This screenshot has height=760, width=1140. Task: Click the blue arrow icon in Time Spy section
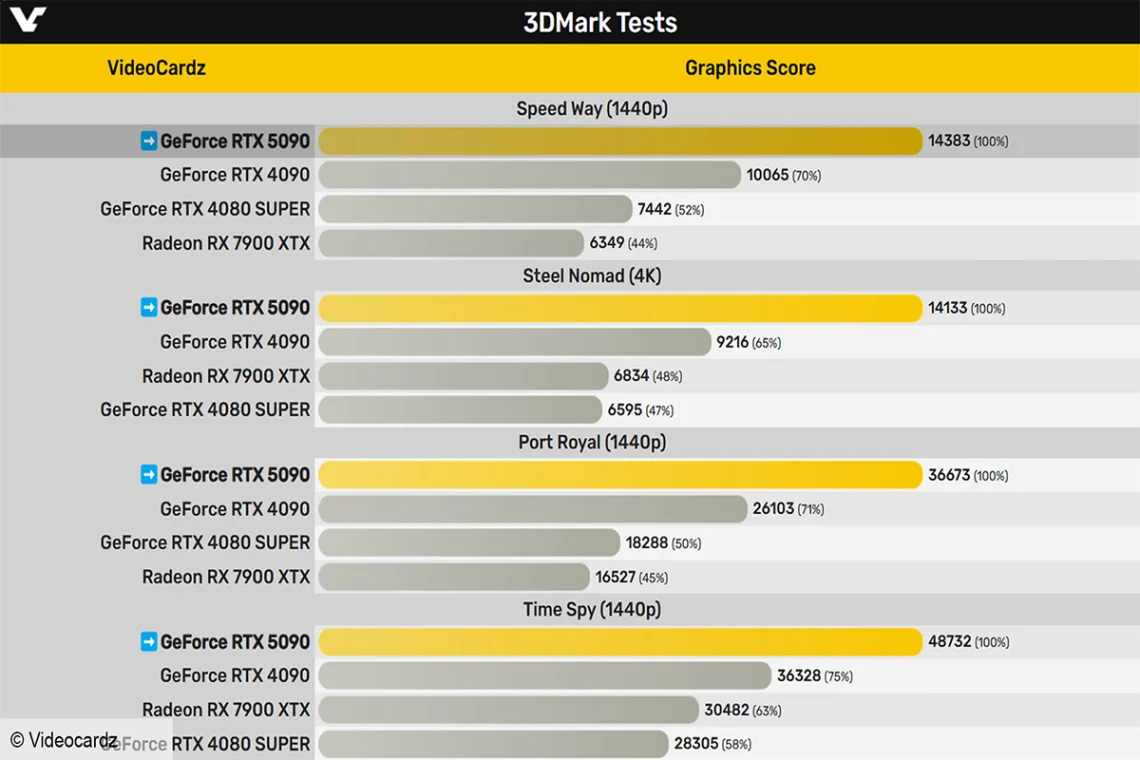(x=148, y=641)
